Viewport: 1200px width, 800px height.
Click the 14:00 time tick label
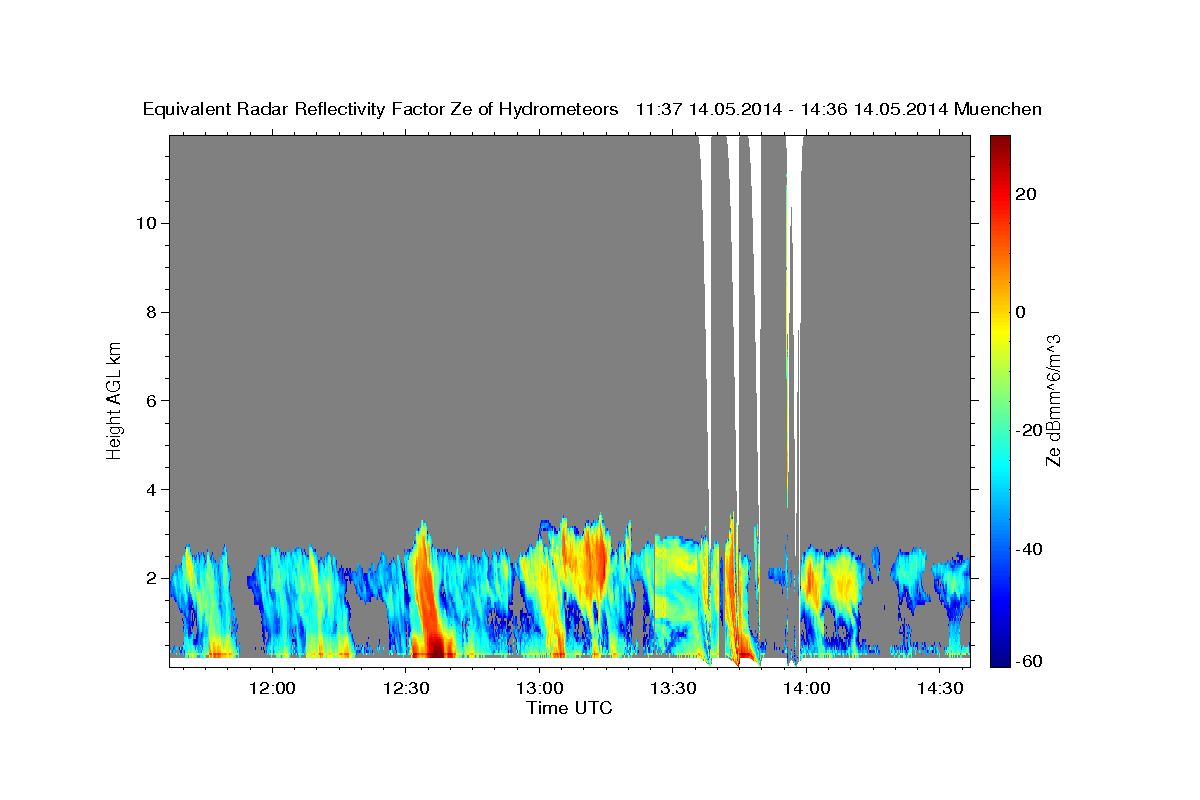(x=806, y=688)
